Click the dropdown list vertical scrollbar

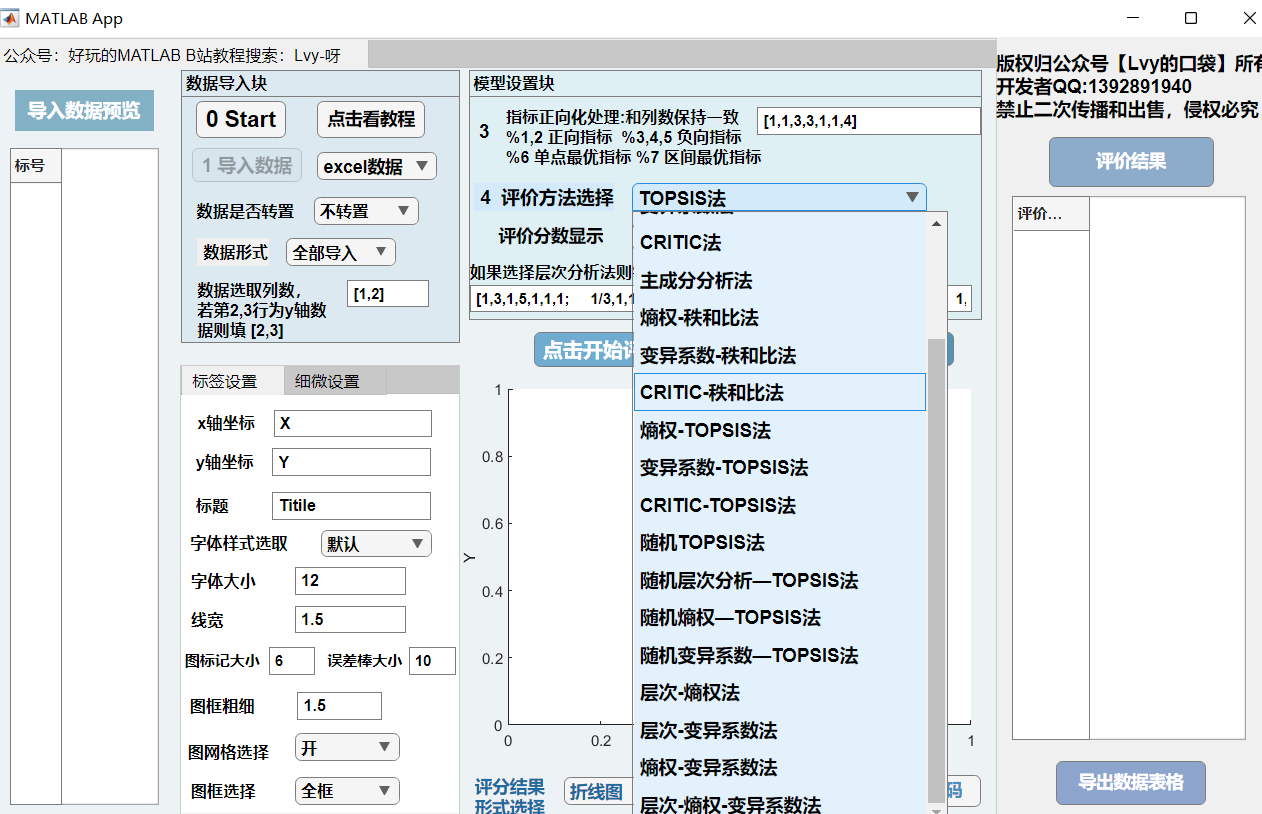(936, 560)
